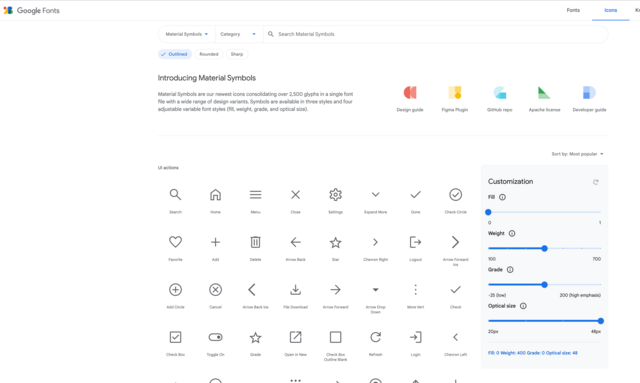Reset customization with the refresh icon

(x=596, y=182)
